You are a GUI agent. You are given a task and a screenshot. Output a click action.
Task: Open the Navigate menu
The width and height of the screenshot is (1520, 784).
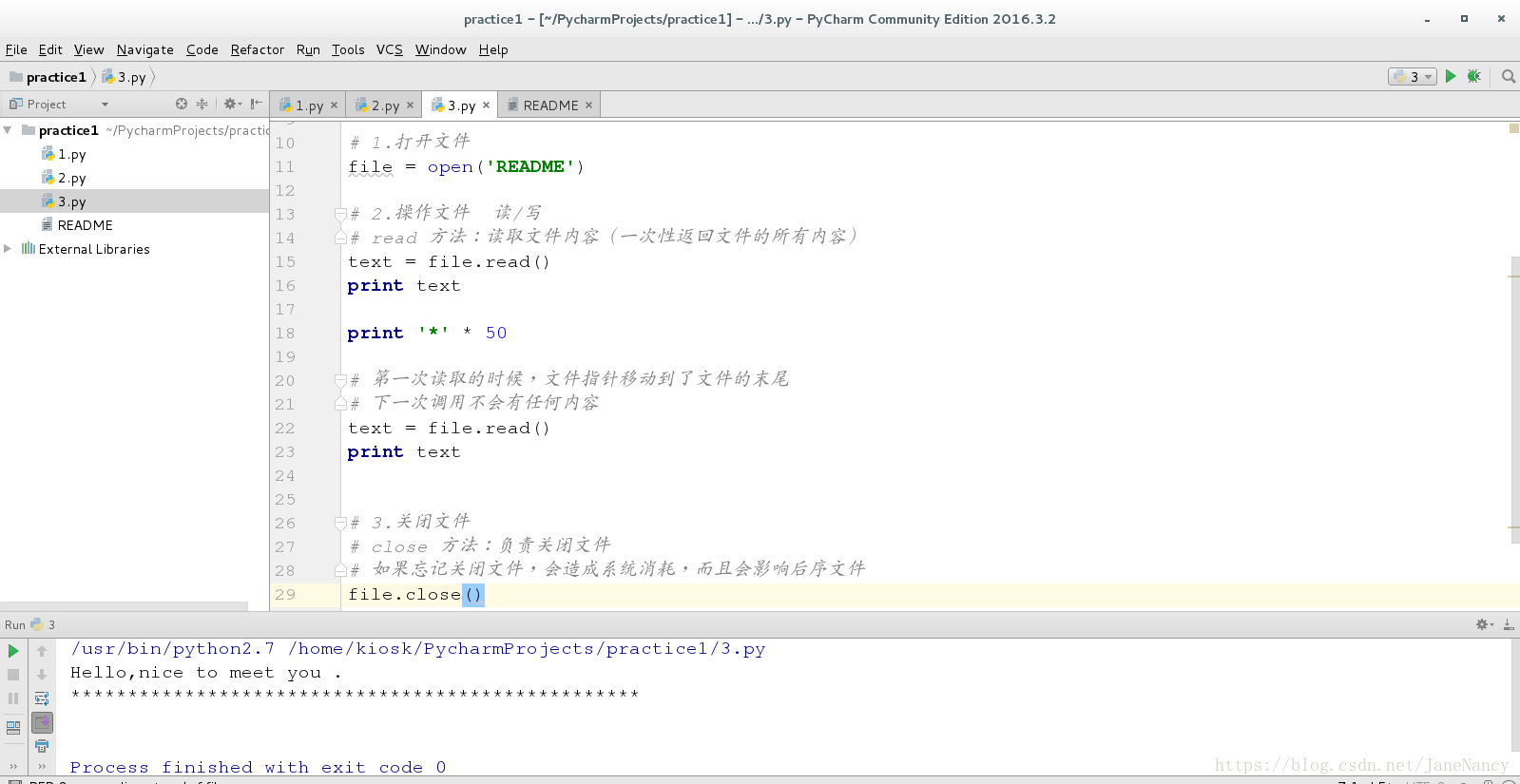pyautogui.click(x=145, y=49)
